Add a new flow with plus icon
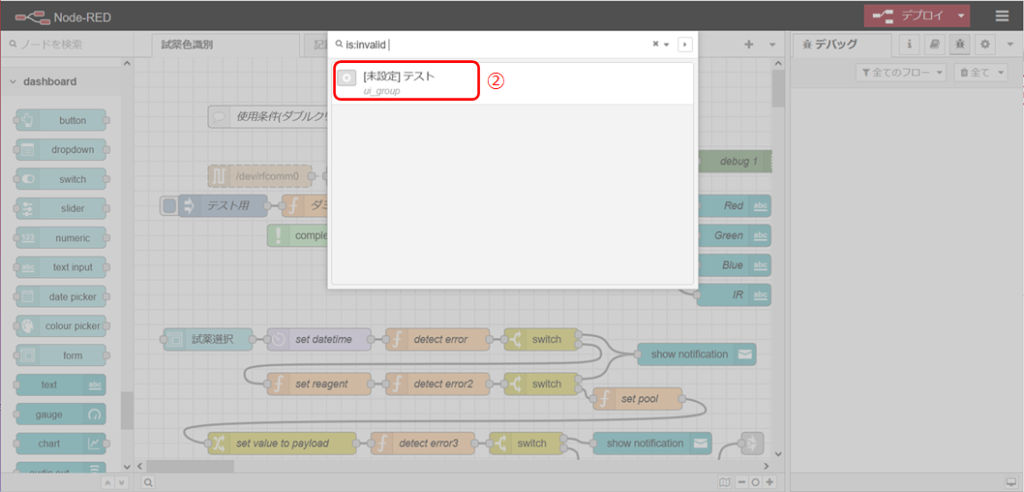The width and height of the screenshot is (1024, 492). coord(748,45)
